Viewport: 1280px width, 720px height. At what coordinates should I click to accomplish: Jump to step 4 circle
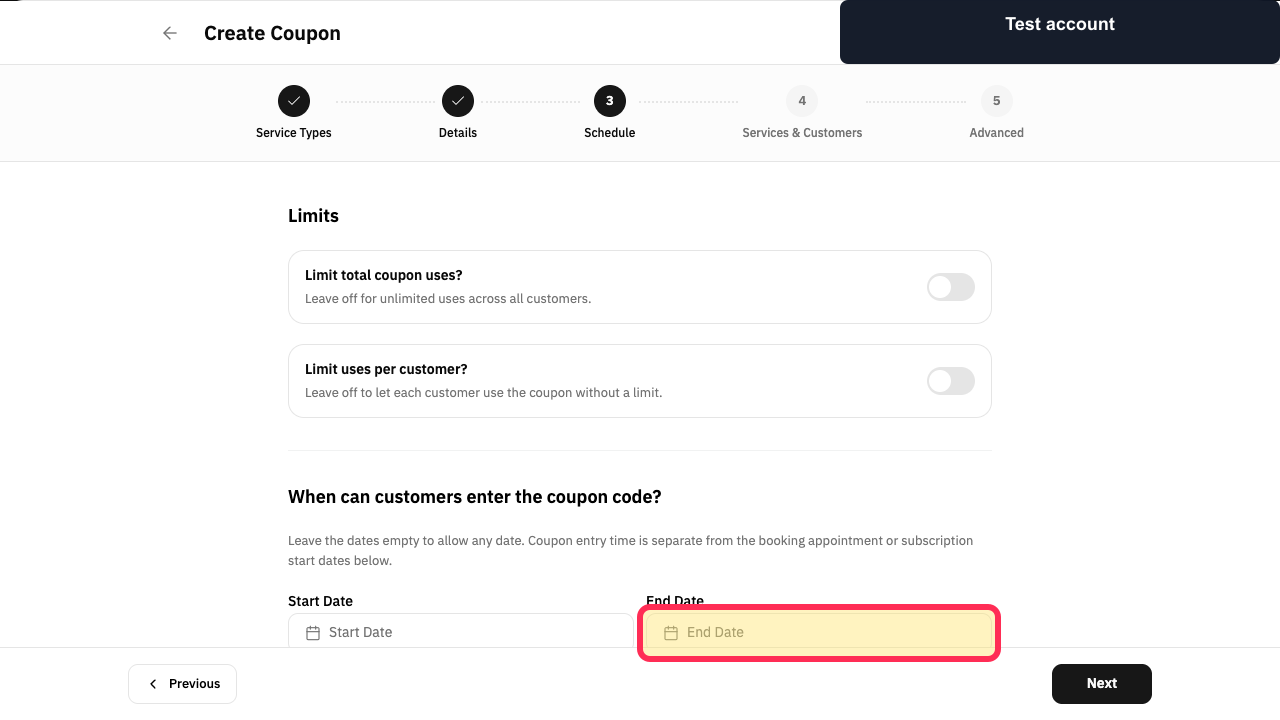[802, 101]
